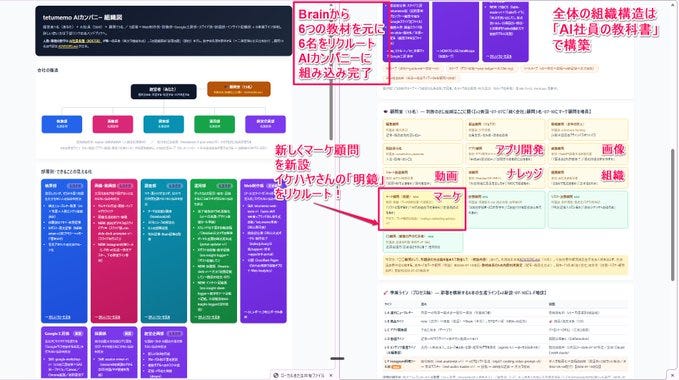Select the dark navy top node in org chart
The height and width of the screenshot is (380, 679).
point(163,91)
